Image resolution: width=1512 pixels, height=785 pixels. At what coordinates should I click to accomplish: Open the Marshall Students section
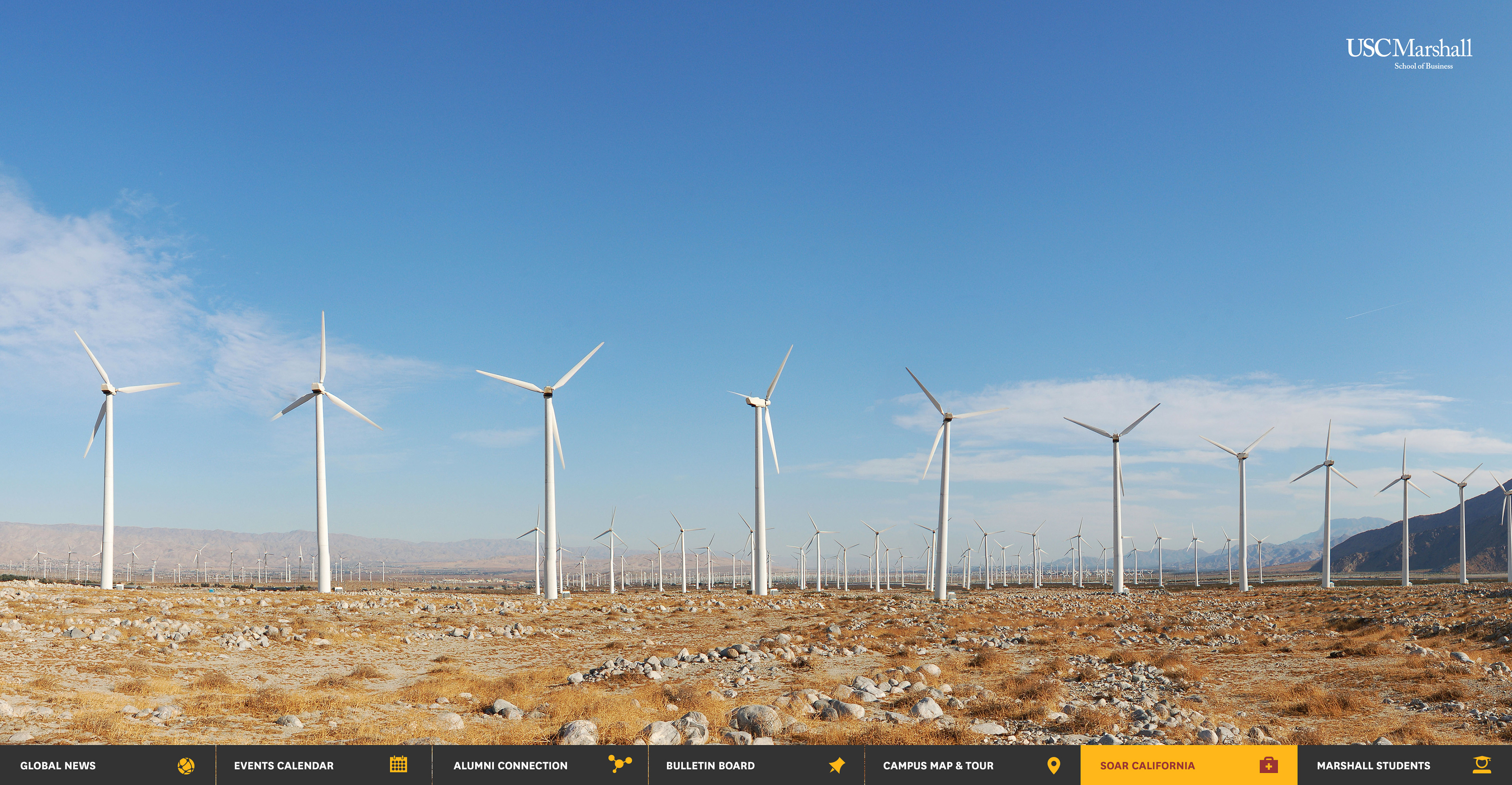point(1373,766)
